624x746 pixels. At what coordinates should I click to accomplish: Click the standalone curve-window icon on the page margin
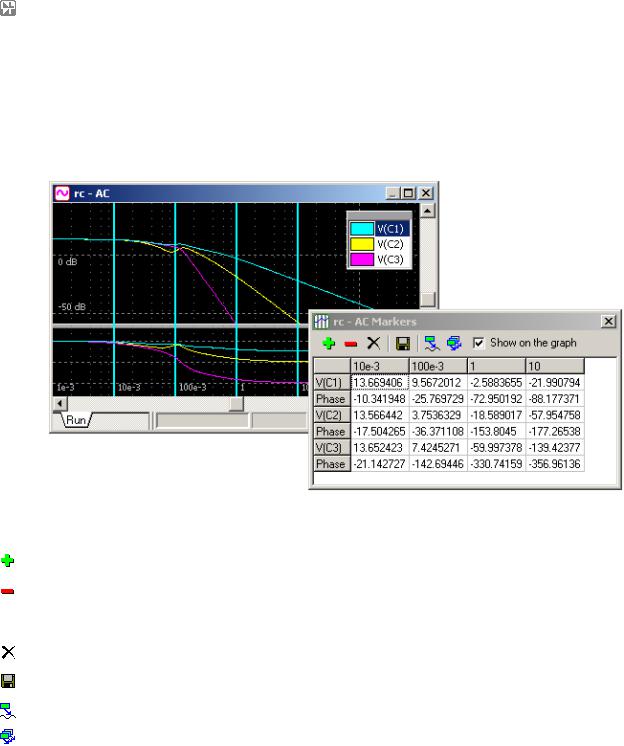8,711
